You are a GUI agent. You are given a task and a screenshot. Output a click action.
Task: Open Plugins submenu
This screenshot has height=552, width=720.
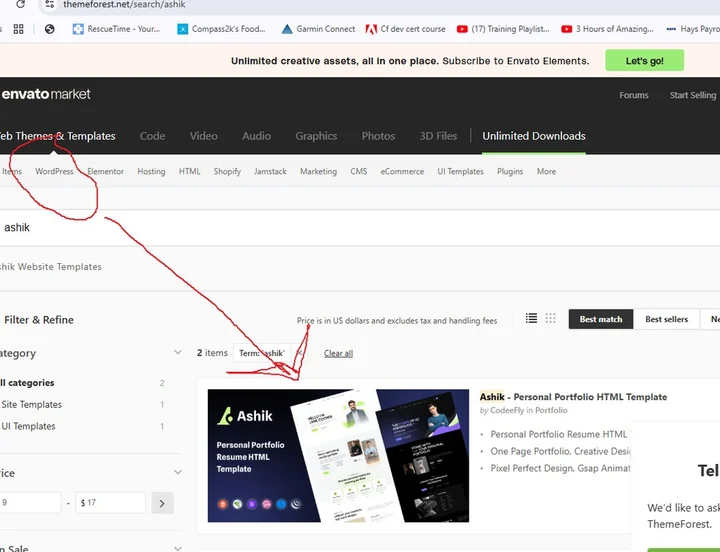coord(510,171)
